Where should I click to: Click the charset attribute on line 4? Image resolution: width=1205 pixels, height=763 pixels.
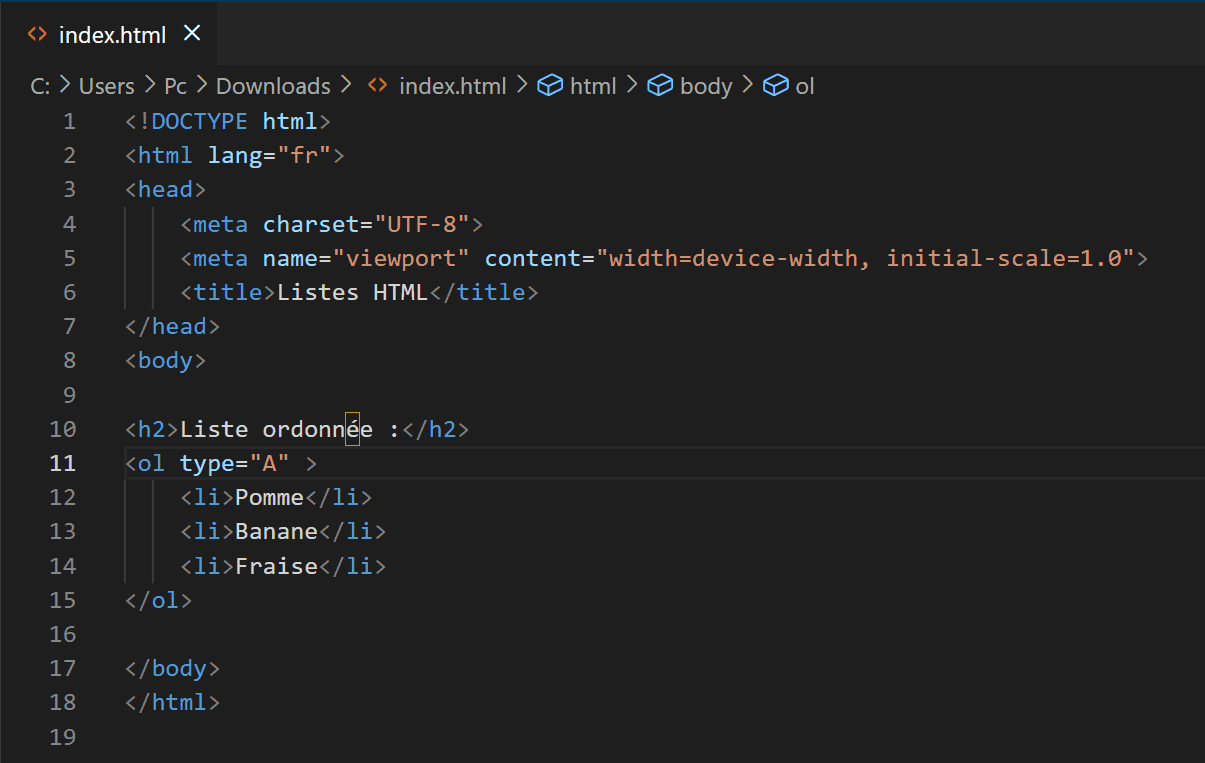[x=311, y=224]
